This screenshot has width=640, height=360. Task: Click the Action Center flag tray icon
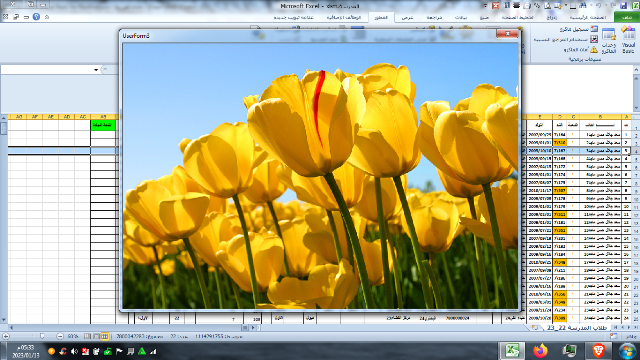click(x=119, y=351)
